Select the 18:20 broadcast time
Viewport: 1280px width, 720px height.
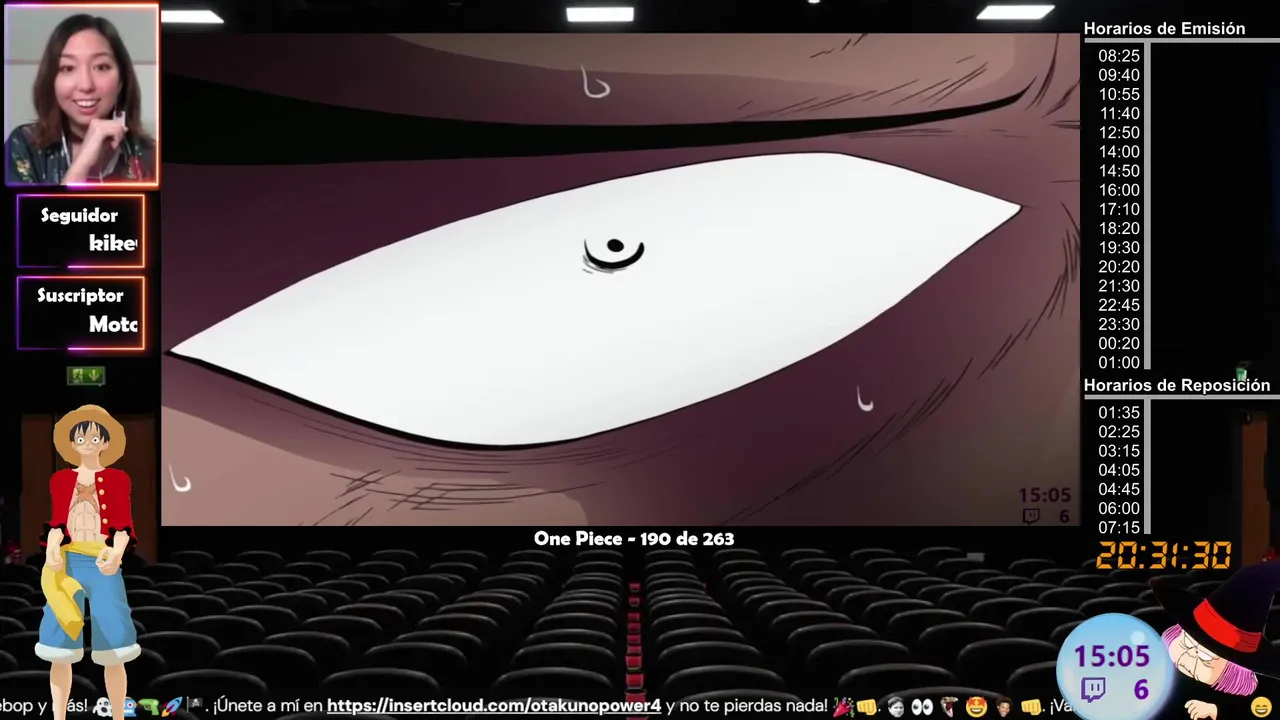point(1119,228)
